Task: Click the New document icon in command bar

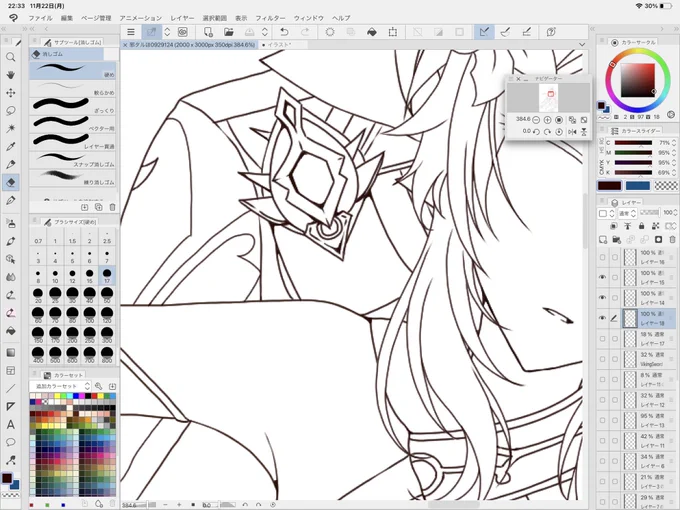Action: [x=208, y=32]
